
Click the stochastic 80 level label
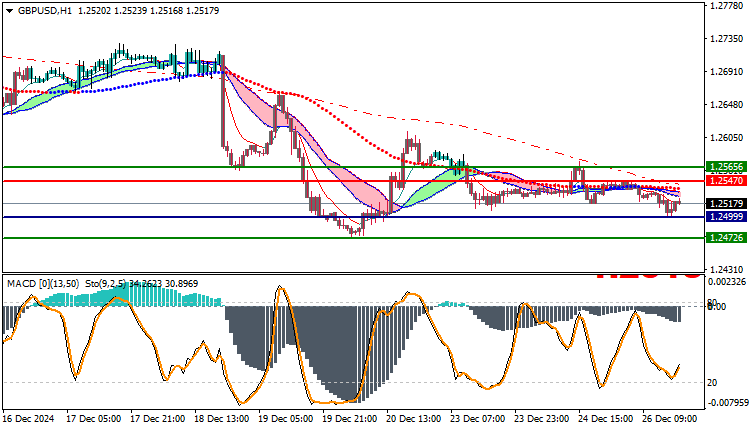coord(712,302)
